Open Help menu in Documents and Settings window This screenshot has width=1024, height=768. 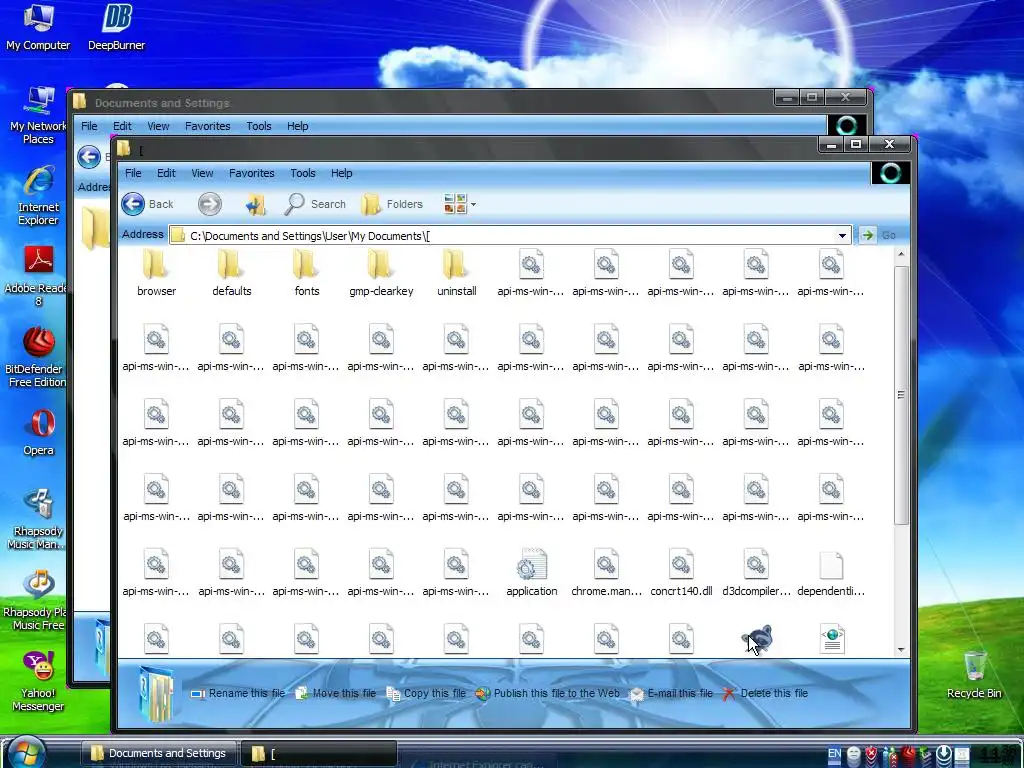pos(297,126)
